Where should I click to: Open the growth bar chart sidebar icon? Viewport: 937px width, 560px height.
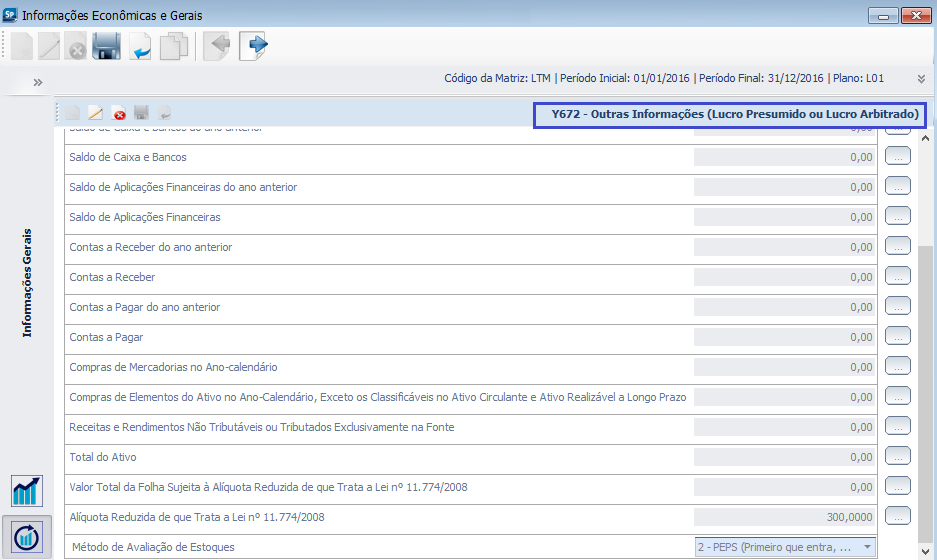coord(27,491)
